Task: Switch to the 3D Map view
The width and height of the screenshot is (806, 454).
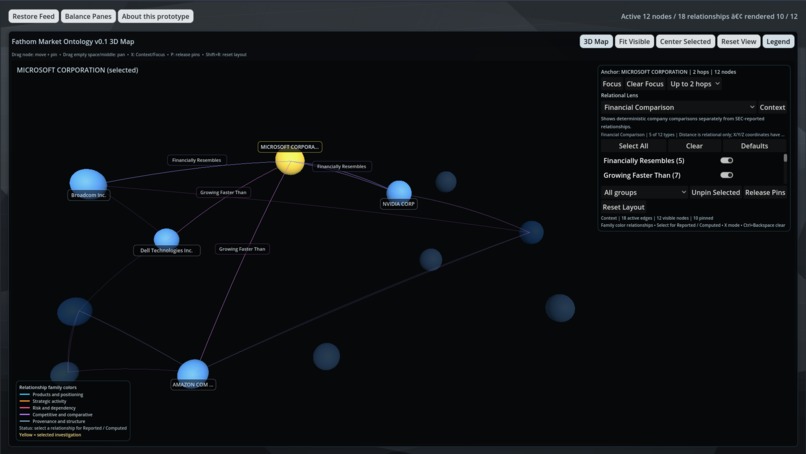Action: click(596, 42)
